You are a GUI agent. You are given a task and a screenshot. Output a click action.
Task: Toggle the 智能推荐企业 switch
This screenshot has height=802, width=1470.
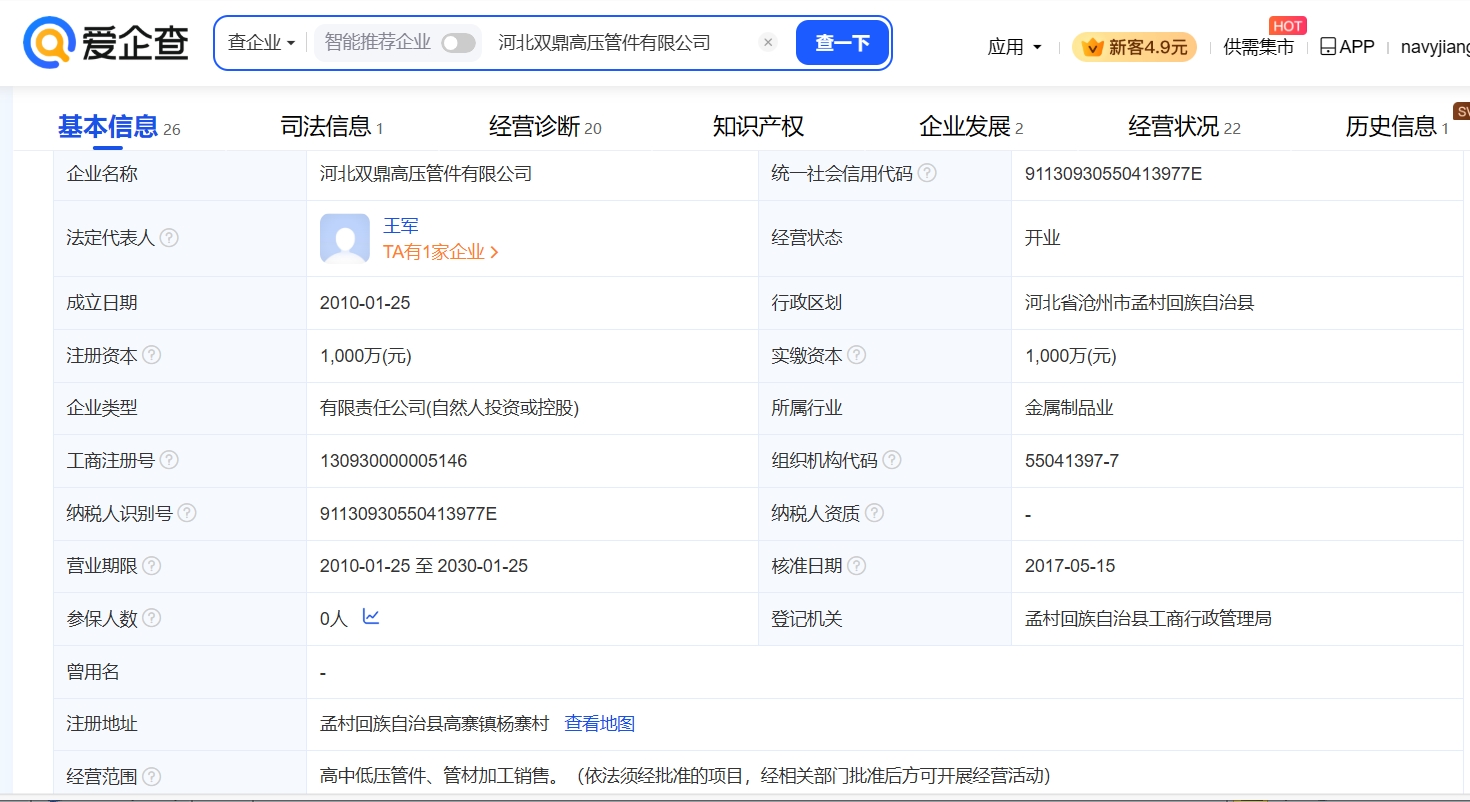[x=458, y=43]
